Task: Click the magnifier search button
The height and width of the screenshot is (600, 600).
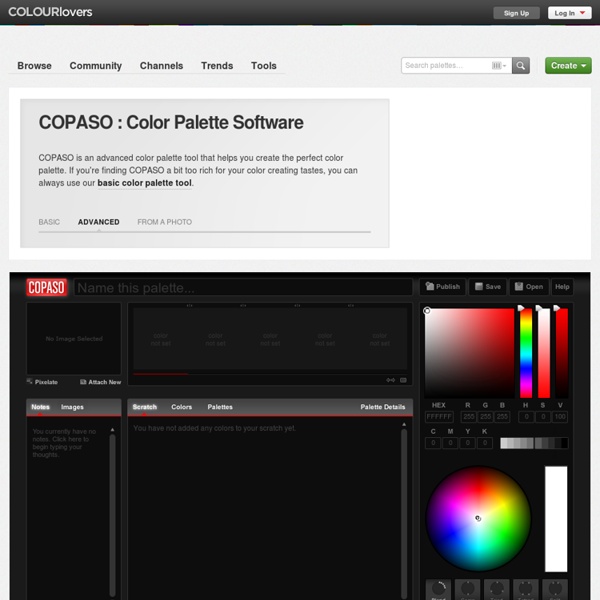Action: pyautogui.click(x=521, y=65)
